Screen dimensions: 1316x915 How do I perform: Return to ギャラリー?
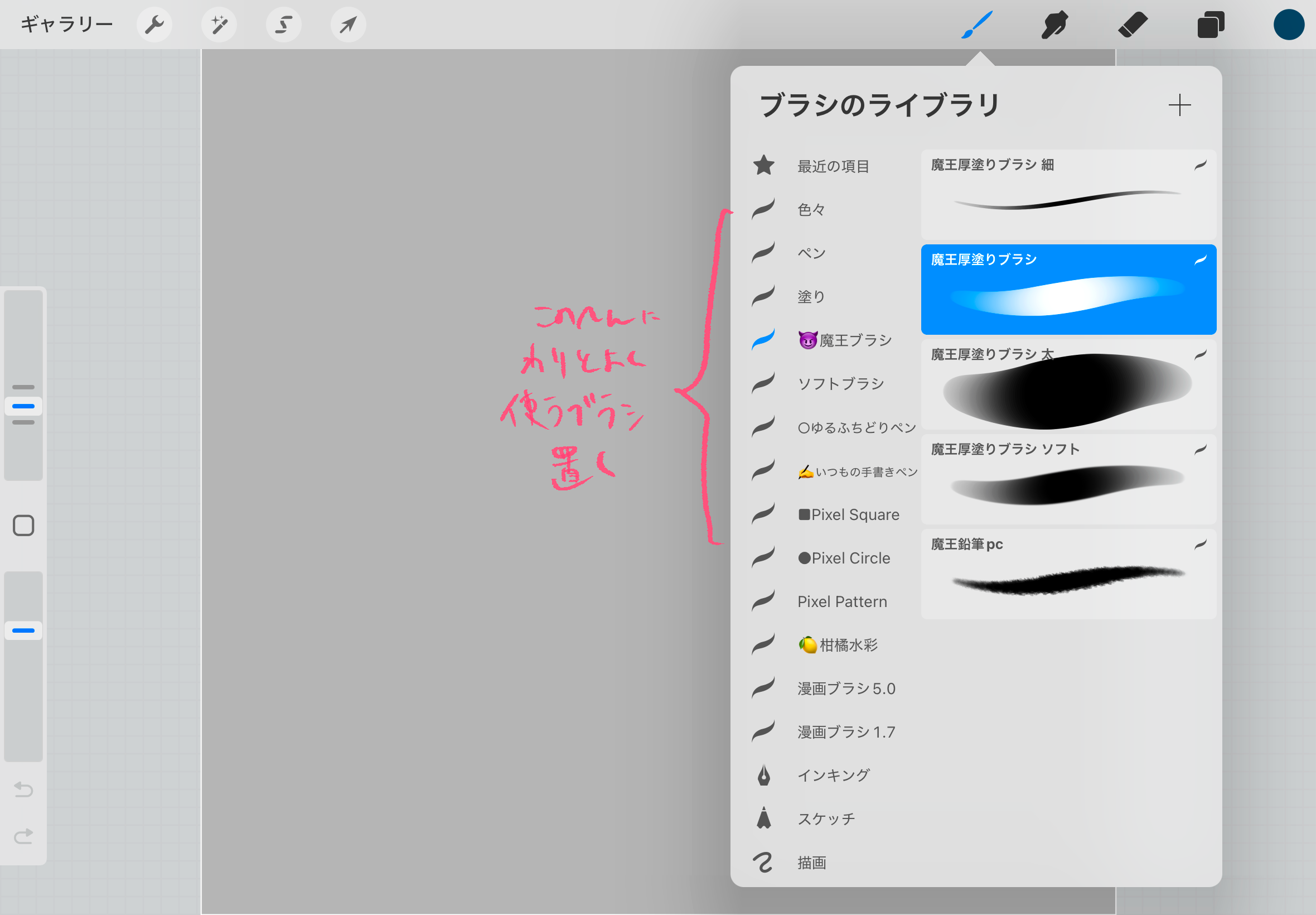67,25
